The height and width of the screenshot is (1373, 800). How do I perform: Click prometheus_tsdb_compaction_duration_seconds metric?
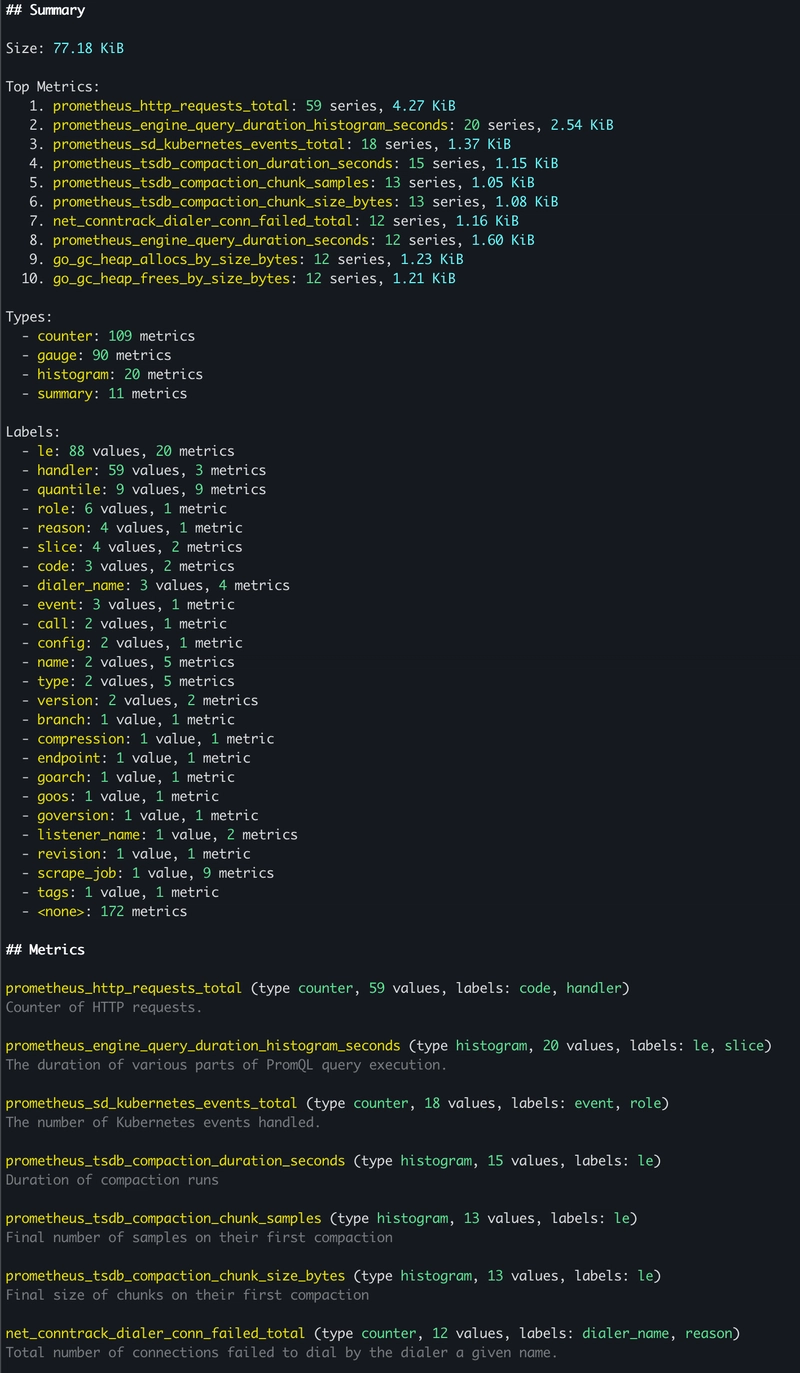point(200,163)
